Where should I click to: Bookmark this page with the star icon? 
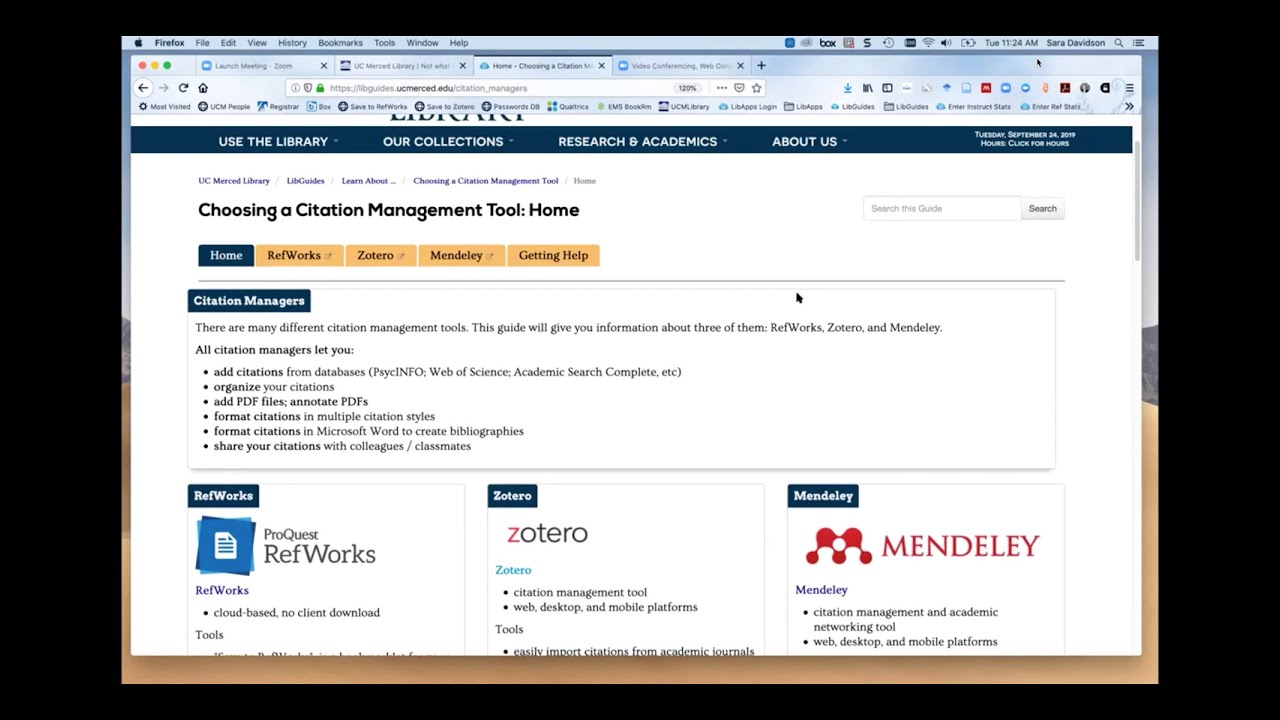click(756, 88)
